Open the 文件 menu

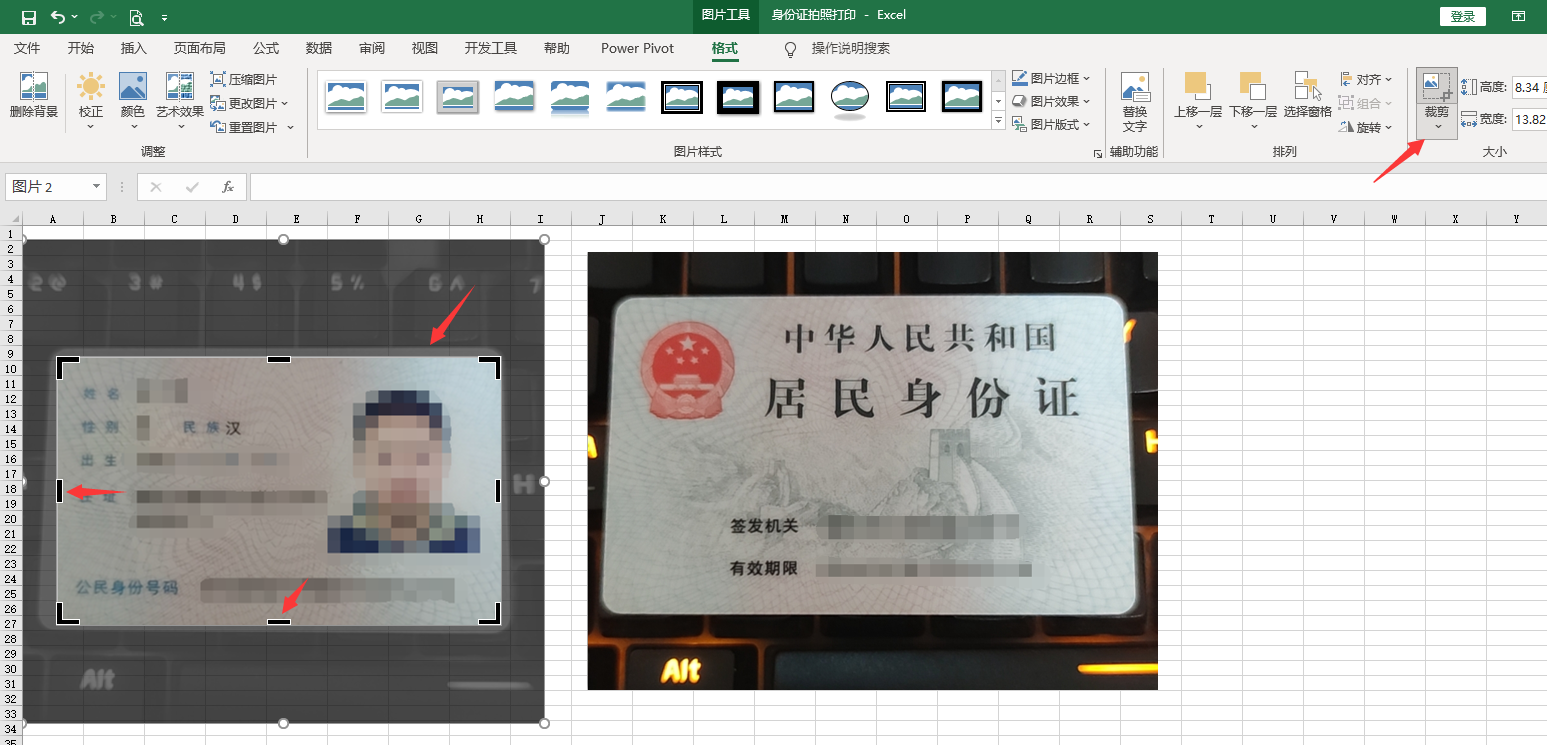[x=27, y=48]
